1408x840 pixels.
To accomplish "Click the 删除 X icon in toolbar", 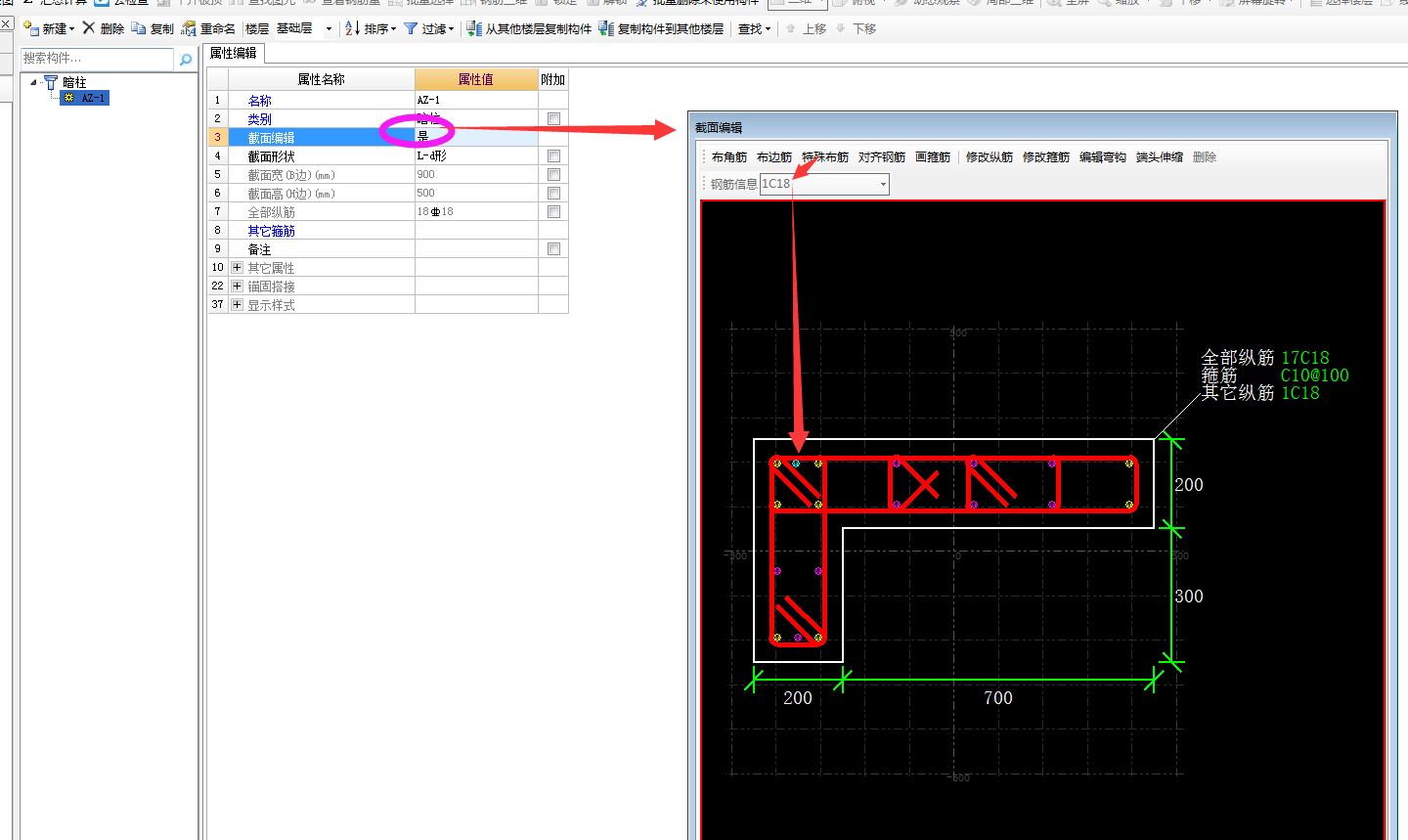I will click(x=89, y=28).
